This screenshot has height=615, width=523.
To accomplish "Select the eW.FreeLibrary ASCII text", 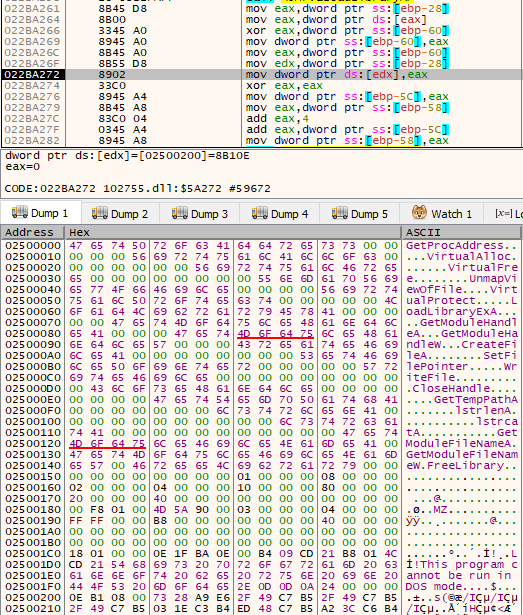I will (x=455, y=465).
